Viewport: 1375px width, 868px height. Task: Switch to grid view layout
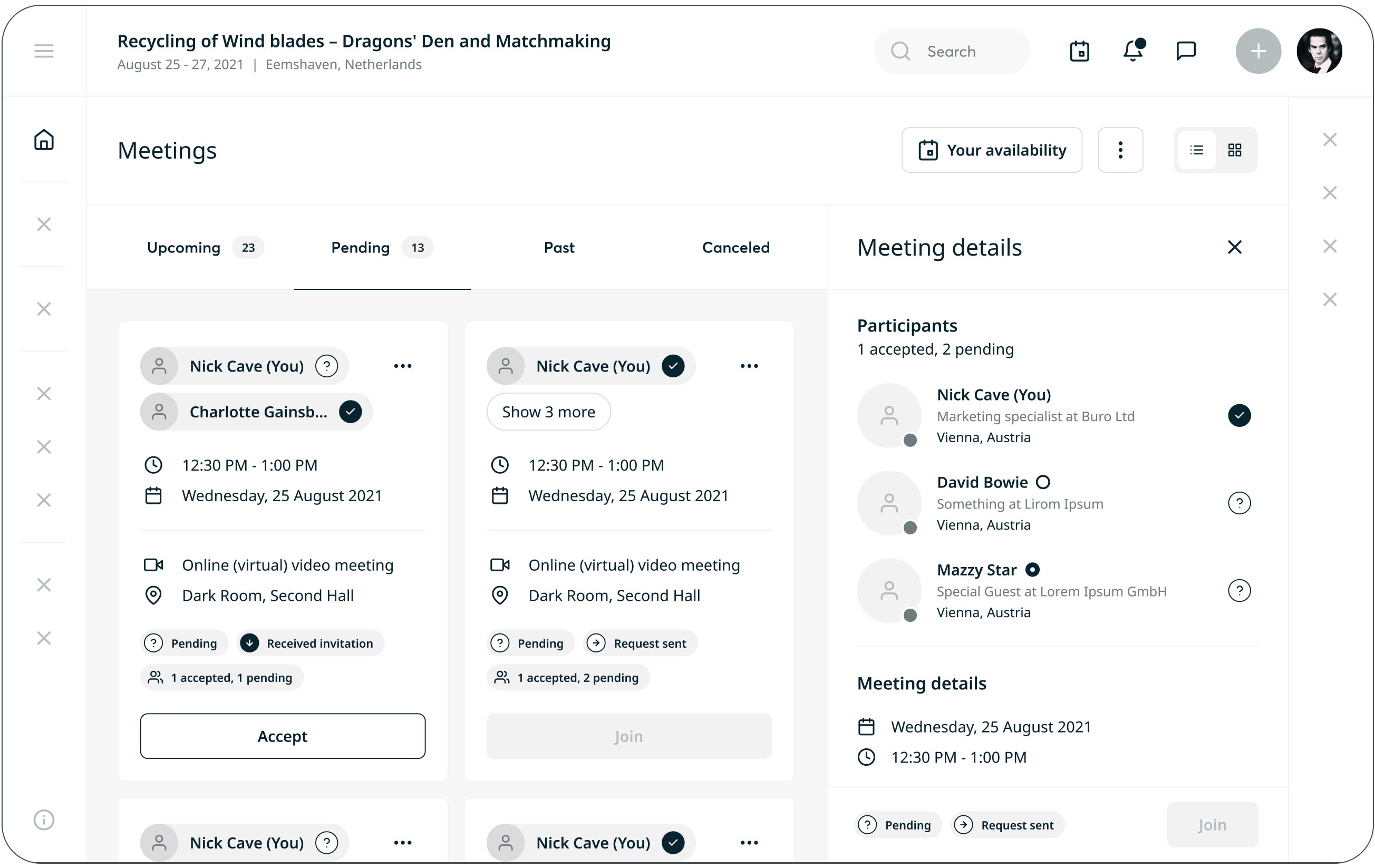(1235, 150)
